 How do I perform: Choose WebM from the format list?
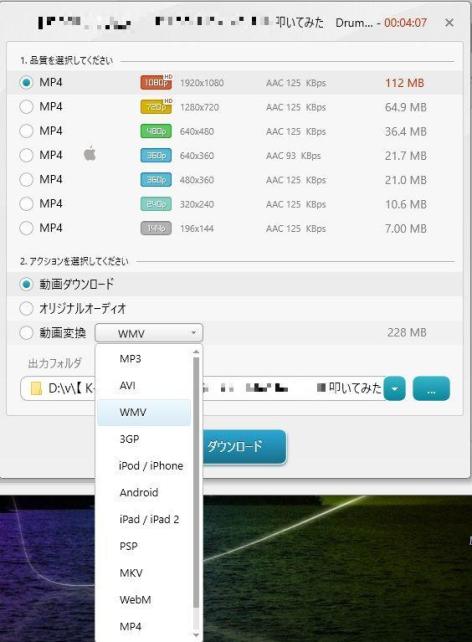click(x=144, y=600)
